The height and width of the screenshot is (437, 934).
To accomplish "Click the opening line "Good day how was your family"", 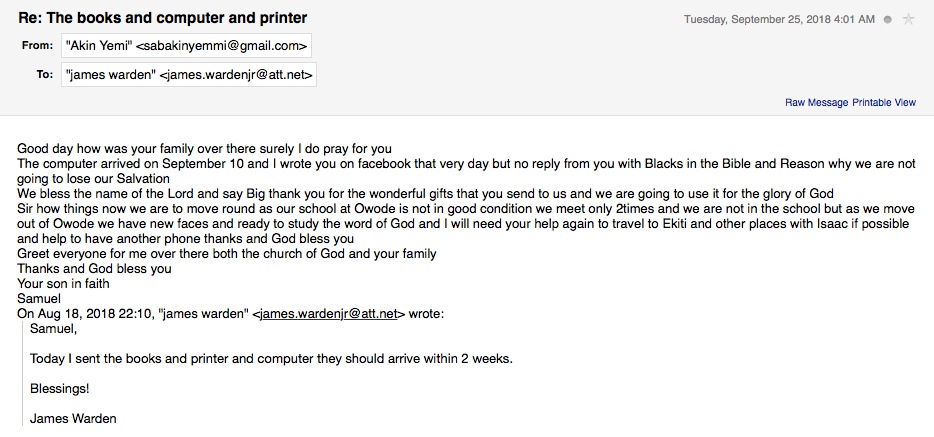I will (204, 149).
